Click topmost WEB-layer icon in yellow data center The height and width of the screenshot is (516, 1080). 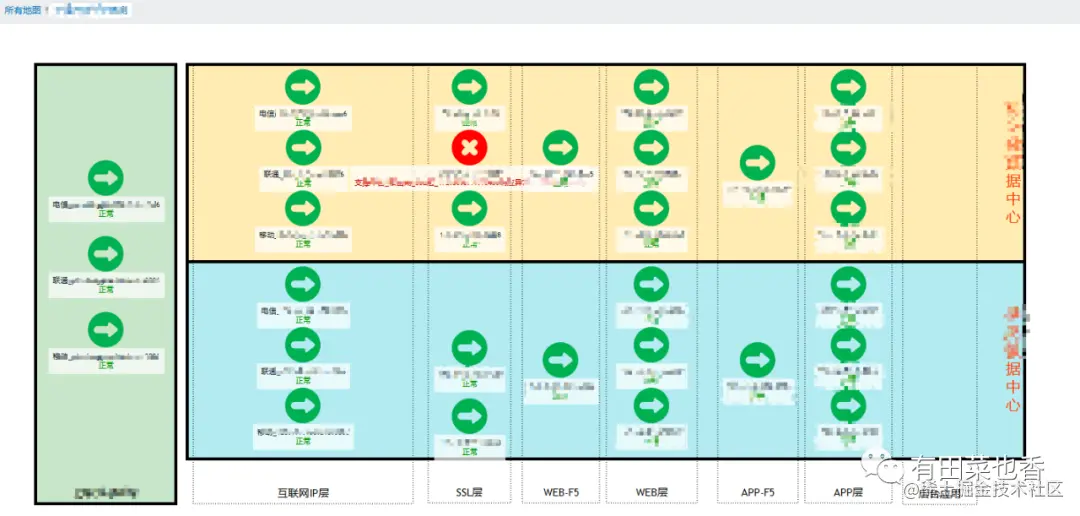coord(652,87)
